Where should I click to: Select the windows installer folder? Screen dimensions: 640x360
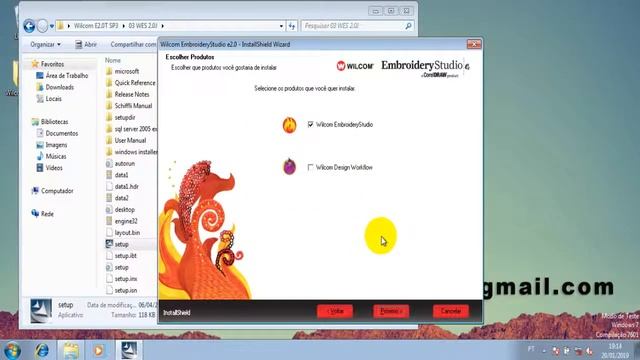click(135, 151)
